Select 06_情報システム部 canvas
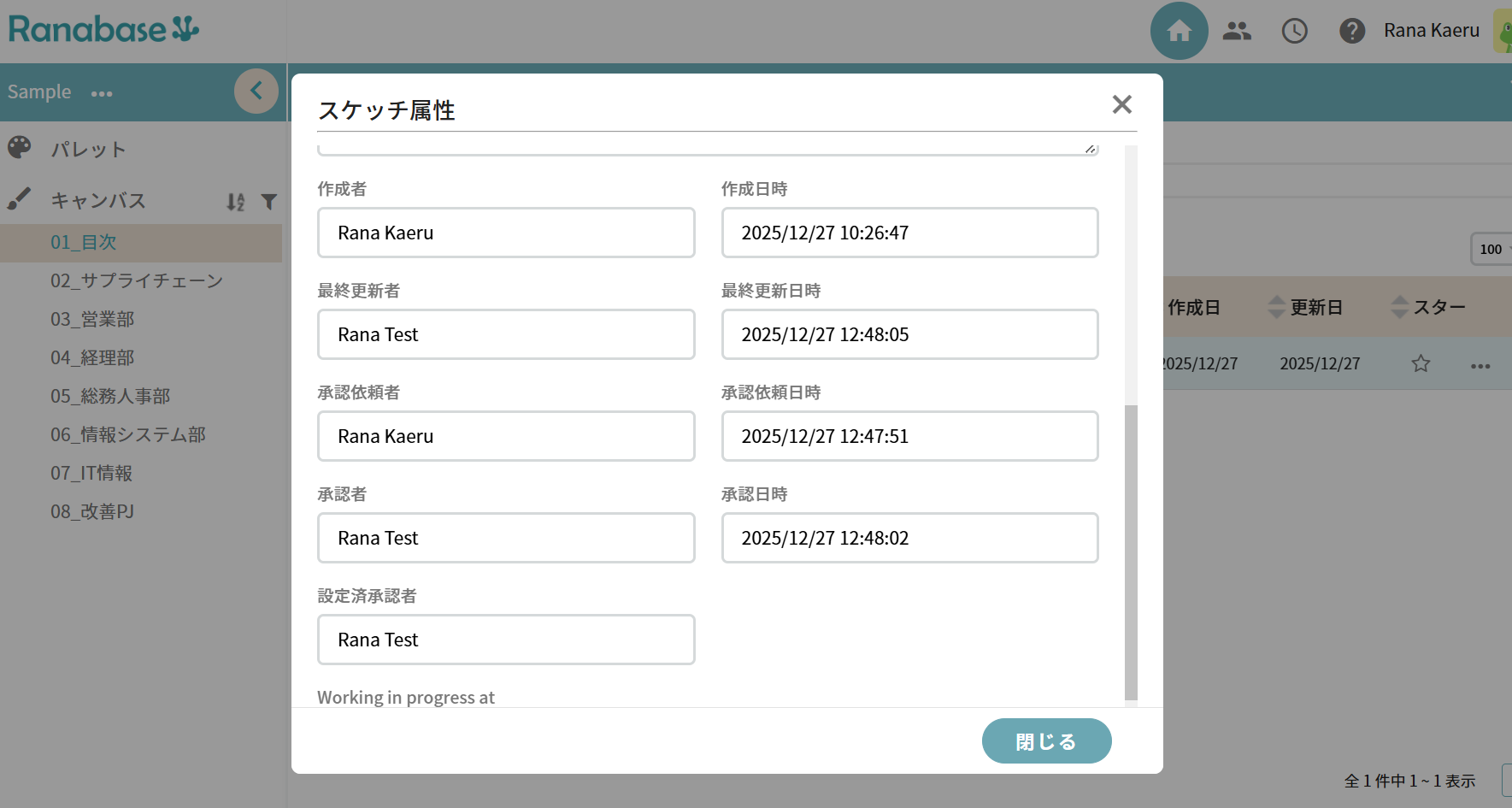 click(x=128, y=435)
